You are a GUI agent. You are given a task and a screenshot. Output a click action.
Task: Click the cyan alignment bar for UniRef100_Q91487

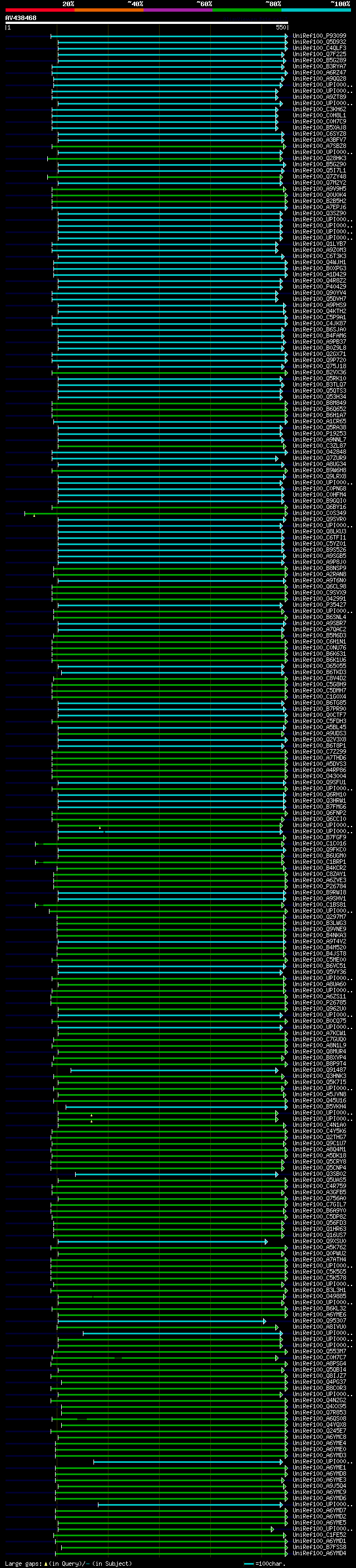point(175,1070)
